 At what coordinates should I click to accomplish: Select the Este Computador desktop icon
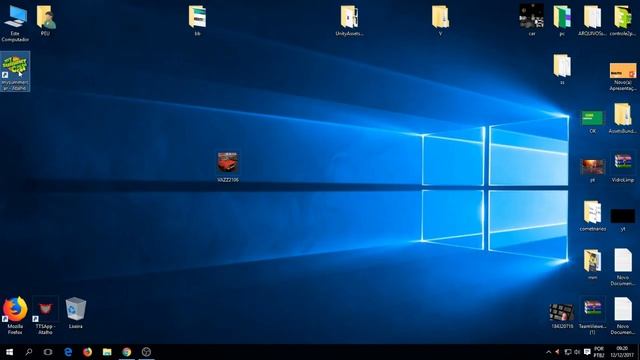click(15, 23)
